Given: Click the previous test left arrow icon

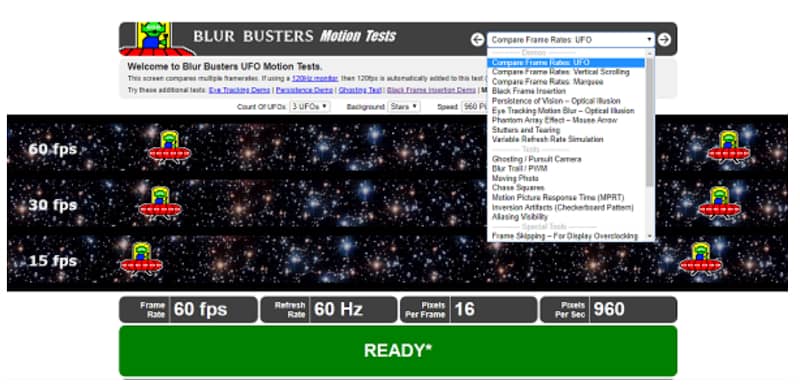Looking at the screenshot, I should (x=477, y=39).
